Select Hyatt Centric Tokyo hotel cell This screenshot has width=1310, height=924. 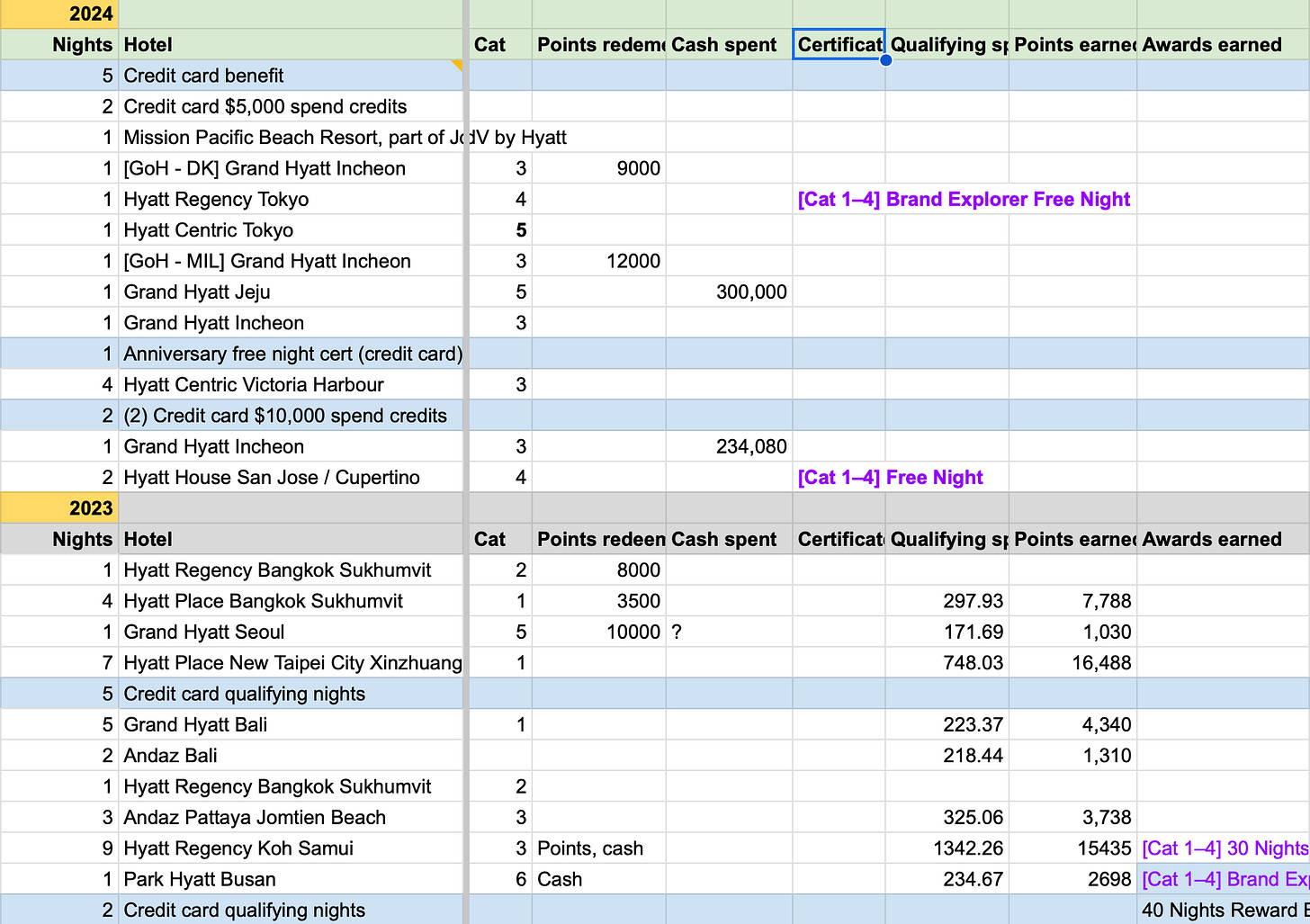tap(291, 230)
